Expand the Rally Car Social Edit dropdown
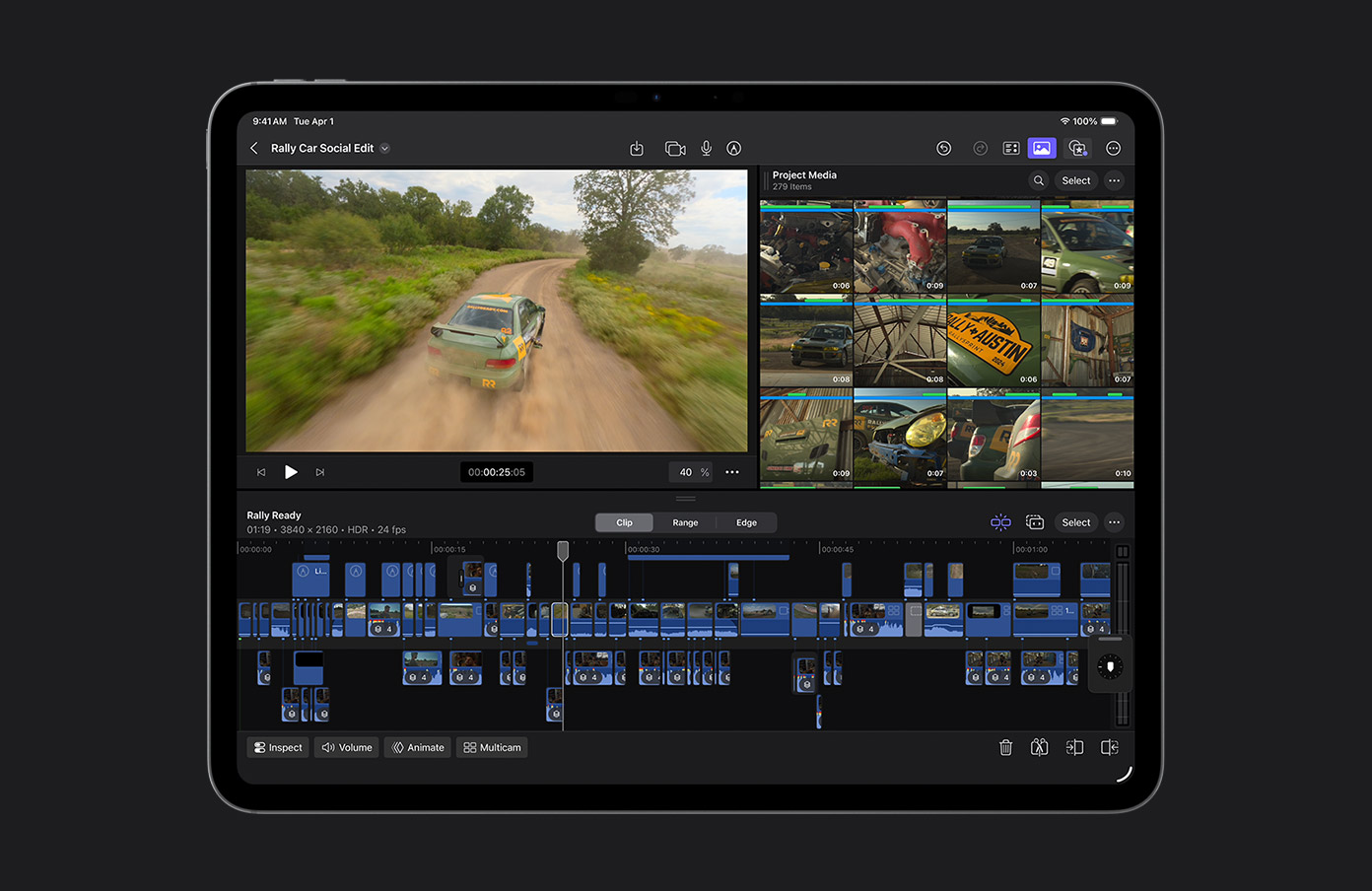This screenshot has width=1372, height=891. 385,149
